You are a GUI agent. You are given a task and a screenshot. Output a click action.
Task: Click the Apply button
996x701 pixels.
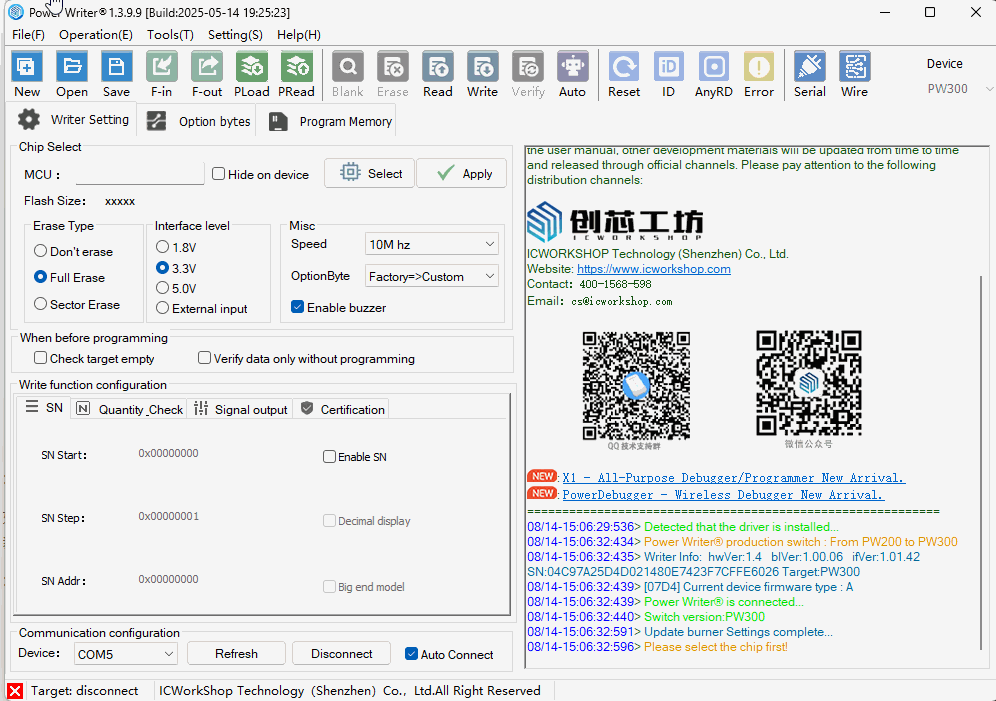click(x=462, y=173)
